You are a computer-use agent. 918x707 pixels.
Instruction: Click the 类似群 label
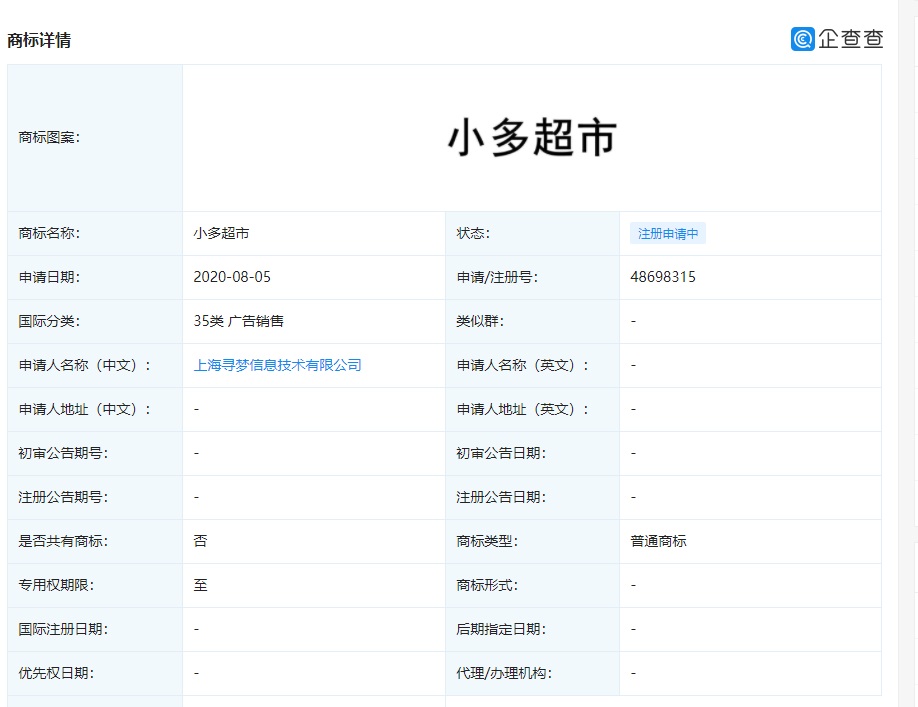point(479,321)
